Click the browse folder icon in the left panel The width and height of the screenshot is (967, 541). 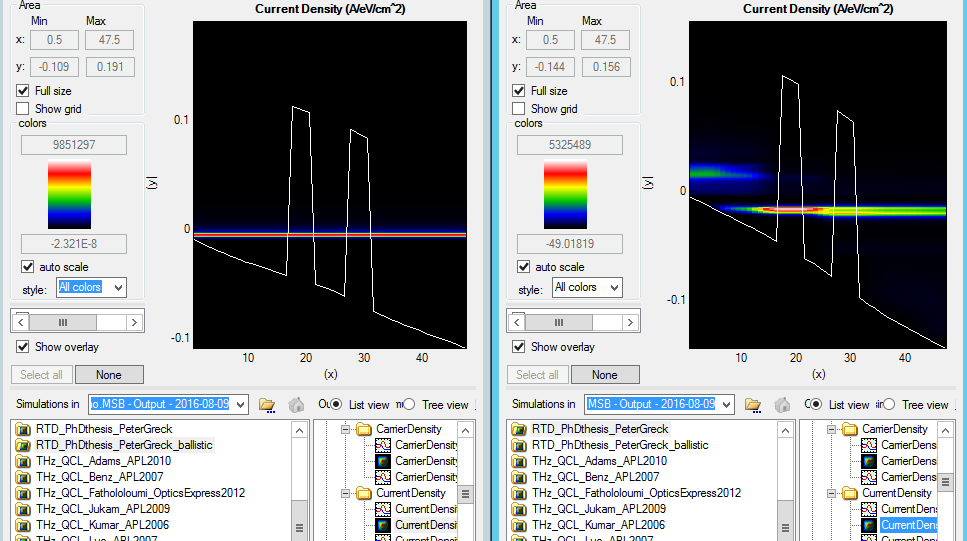pos(267,405)
